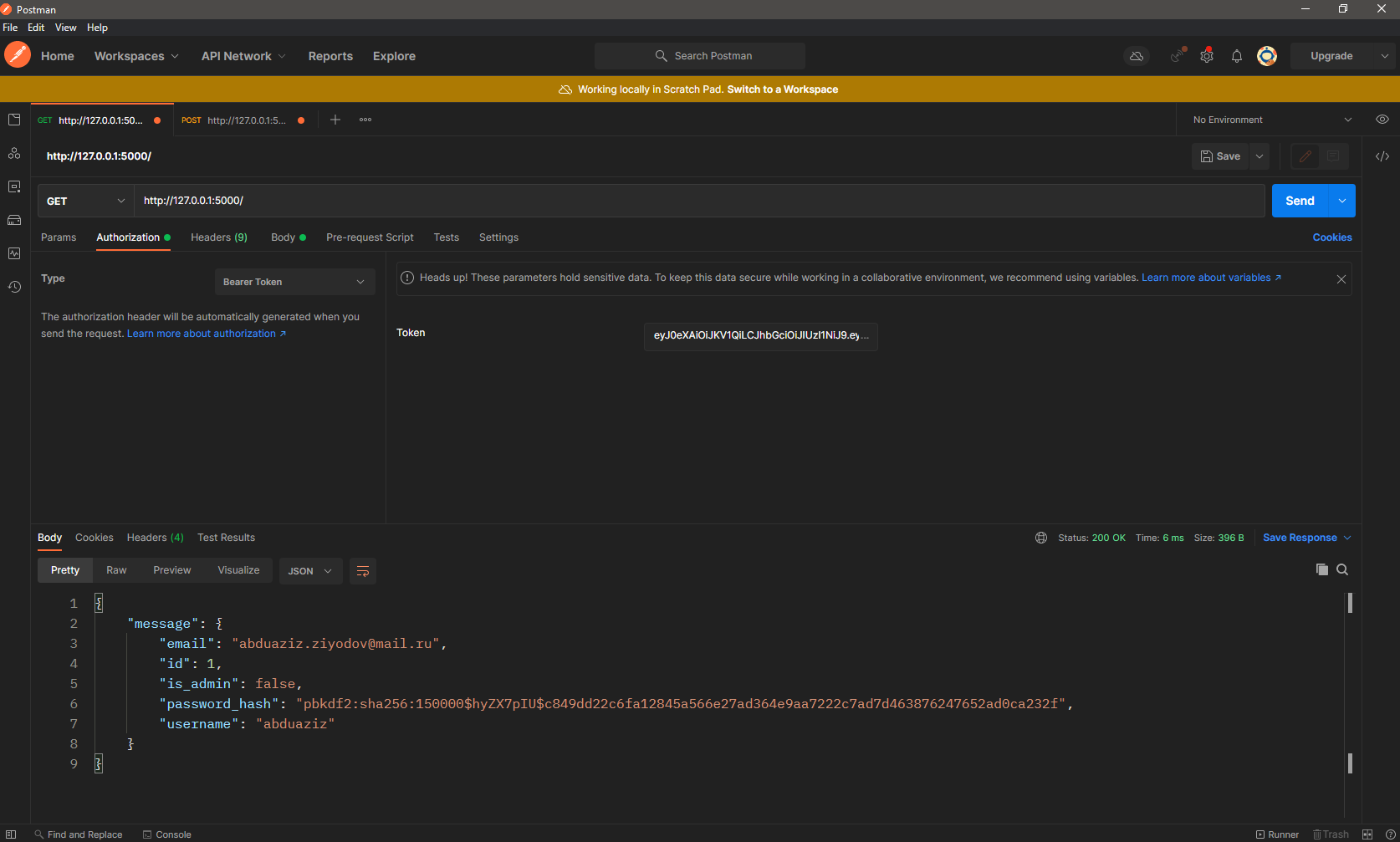Switch to the request Headers (9) tab
1400x842 pixels.
pyautogui.click(x=219, y=237)
